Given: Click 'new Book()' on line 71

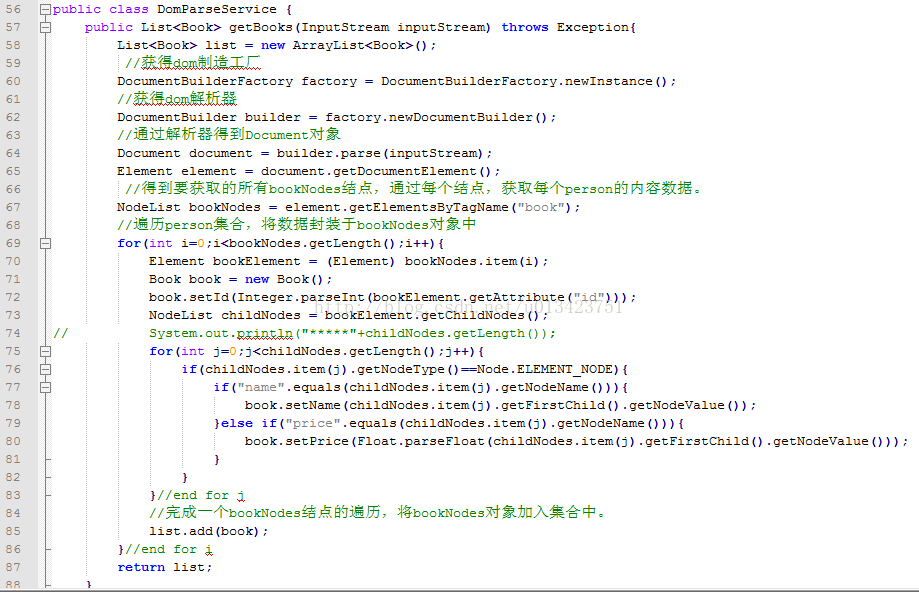Looking at the screenshot, I should (x=285, y=279).
